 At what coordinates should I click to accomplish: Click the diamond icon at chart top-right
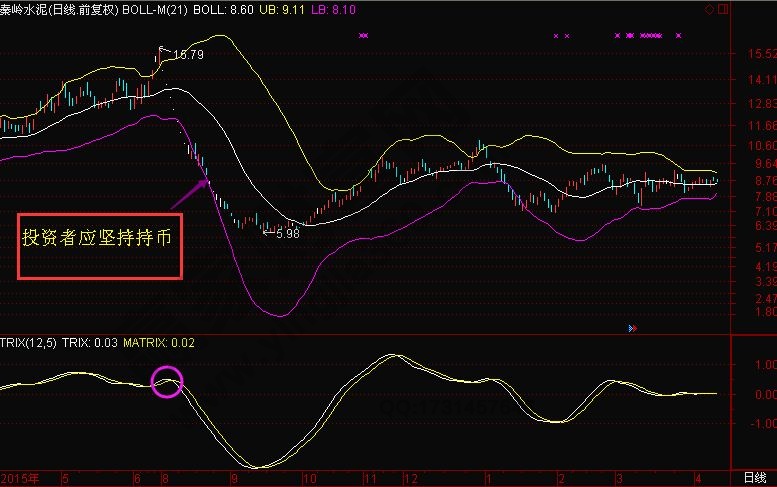(x=710, y=9)
